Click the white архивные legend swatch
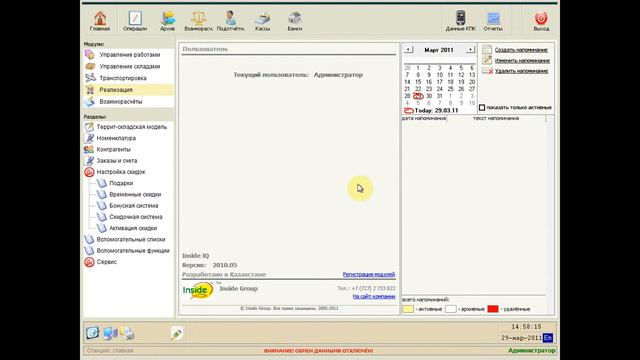This screenshot has height=360, width=640. (451, 309)
